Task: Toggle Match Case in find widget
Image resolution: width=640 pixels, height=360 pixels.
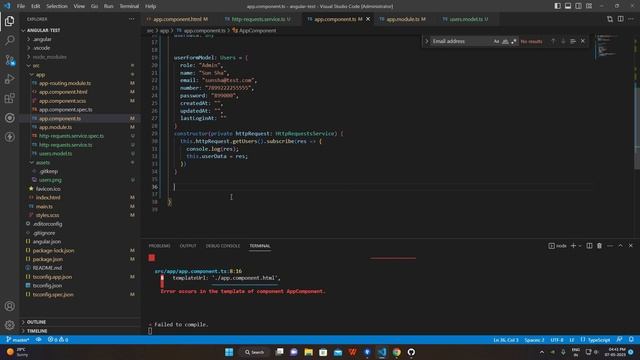Action: [496, 41]
